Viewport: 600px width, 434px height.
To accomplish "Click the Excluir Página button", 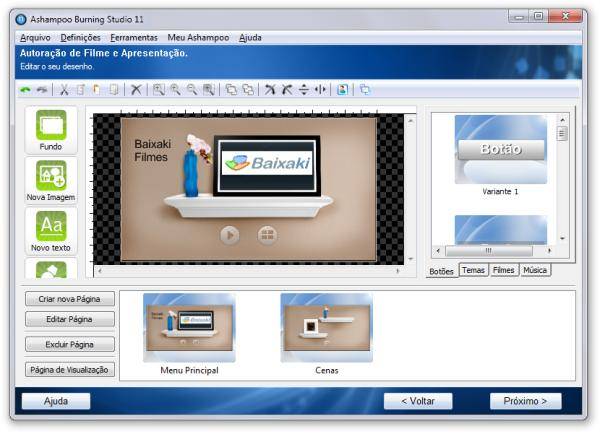I will click(70, 344).
